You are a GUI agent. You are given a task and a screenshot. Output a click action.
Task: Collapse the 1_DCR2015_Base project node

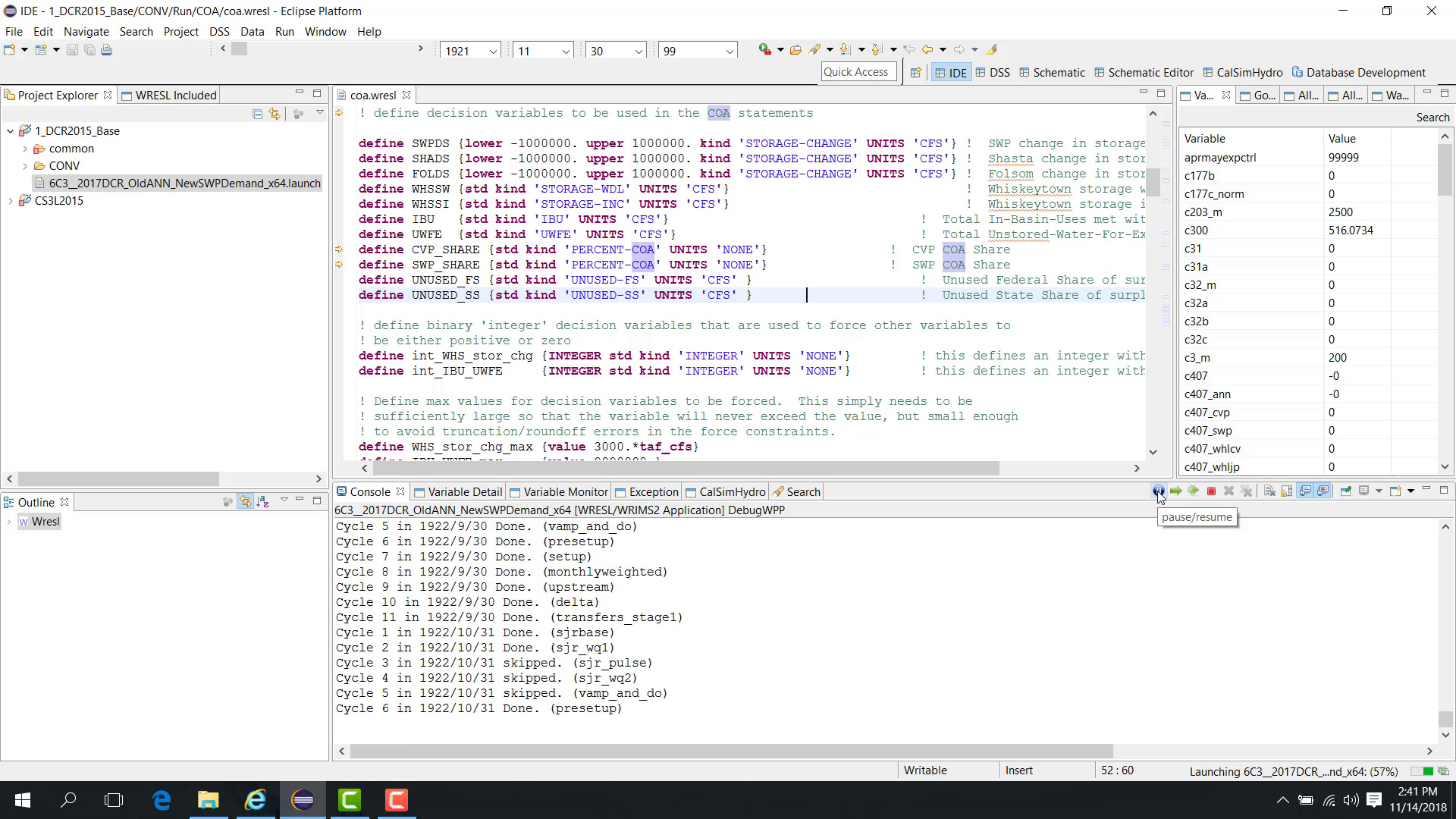(10, 131)
